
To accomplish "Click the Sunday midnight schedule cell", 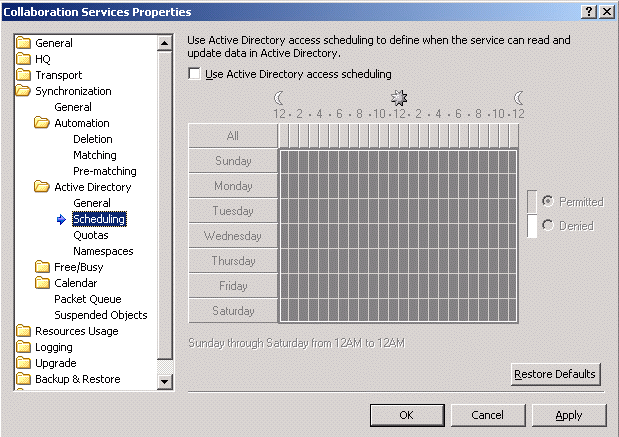I will (x=284, y=161).
